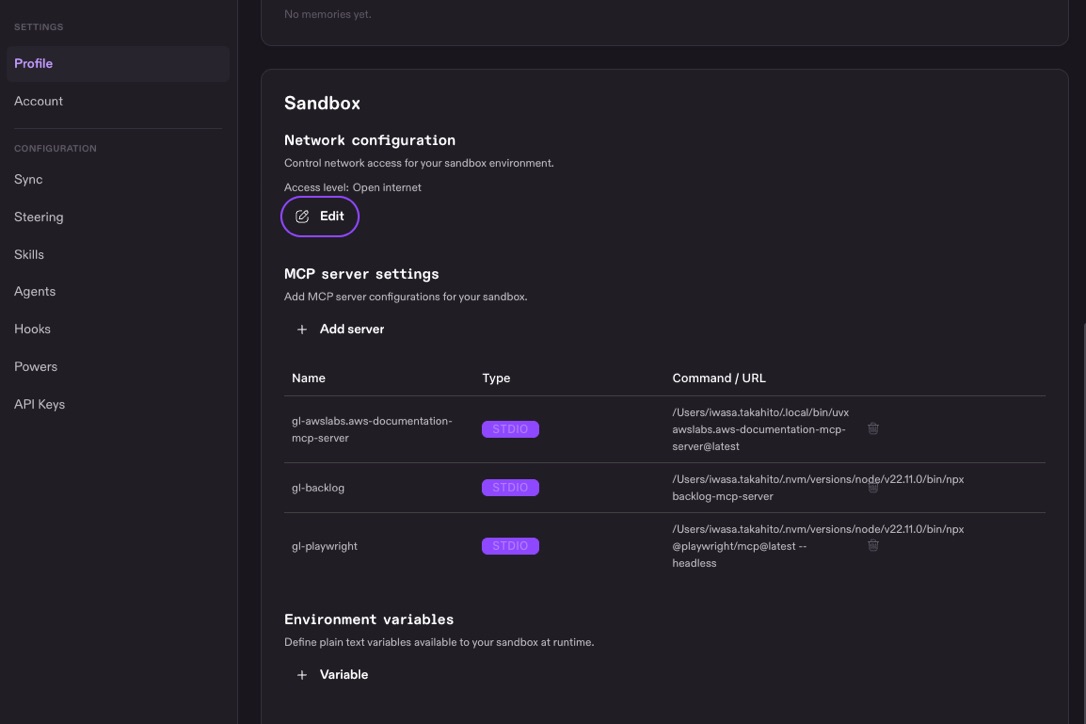Screen dimensions: 1086x724
Task: Select the gl-backlog server name
Action: point(318,488)
